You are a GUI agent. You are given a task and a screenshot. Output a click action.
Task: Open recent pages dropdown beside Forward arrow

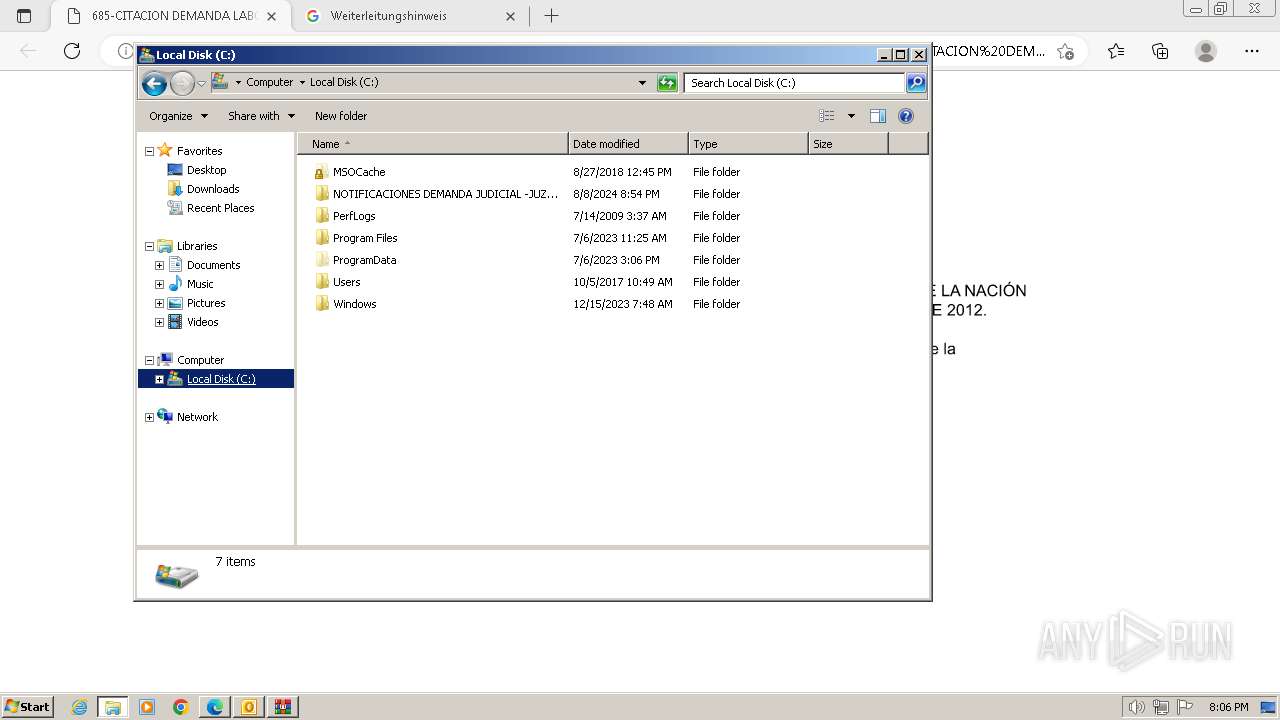pos(201,83)
